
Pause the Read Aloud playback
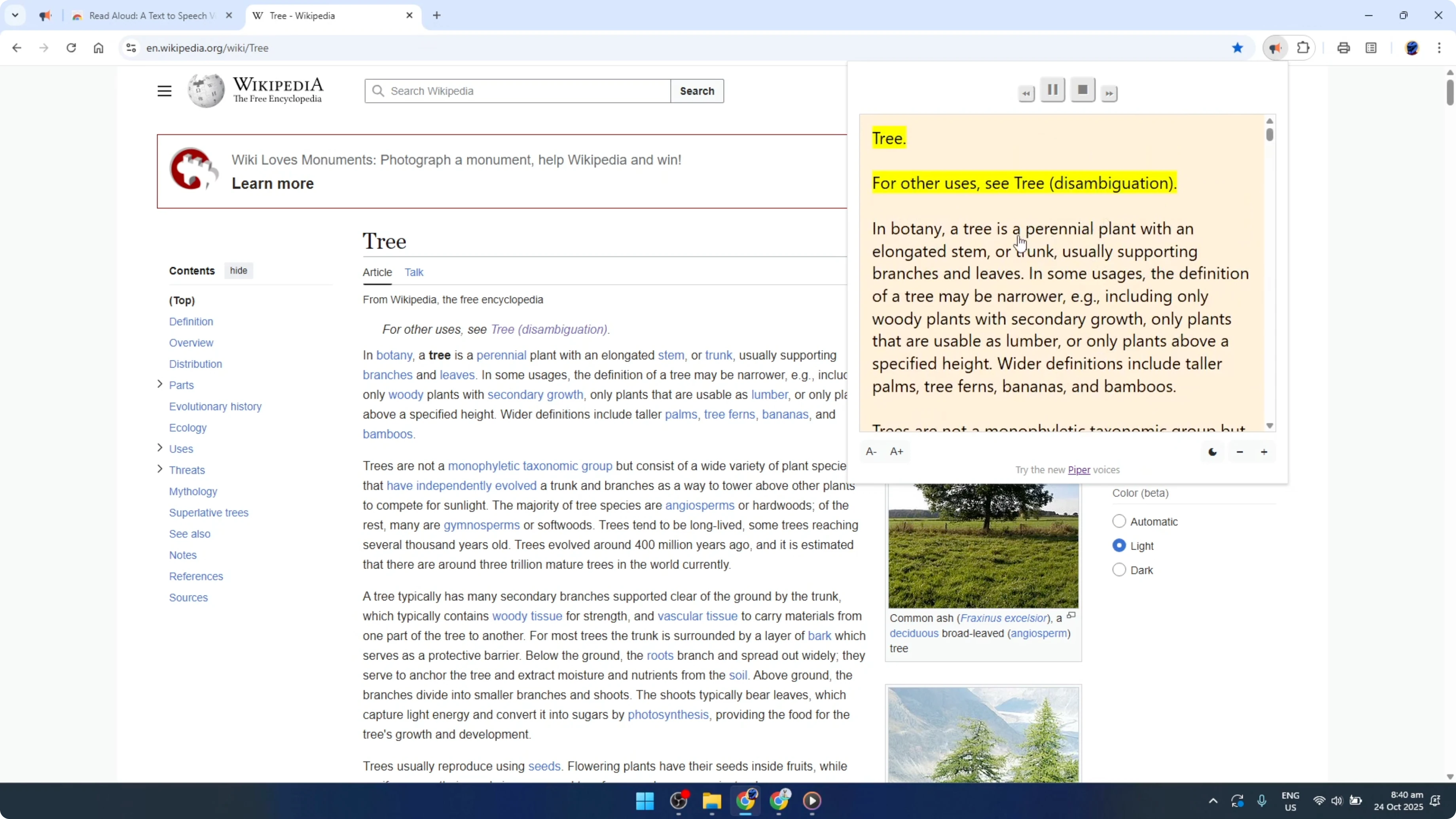[x=1052, y=90]
